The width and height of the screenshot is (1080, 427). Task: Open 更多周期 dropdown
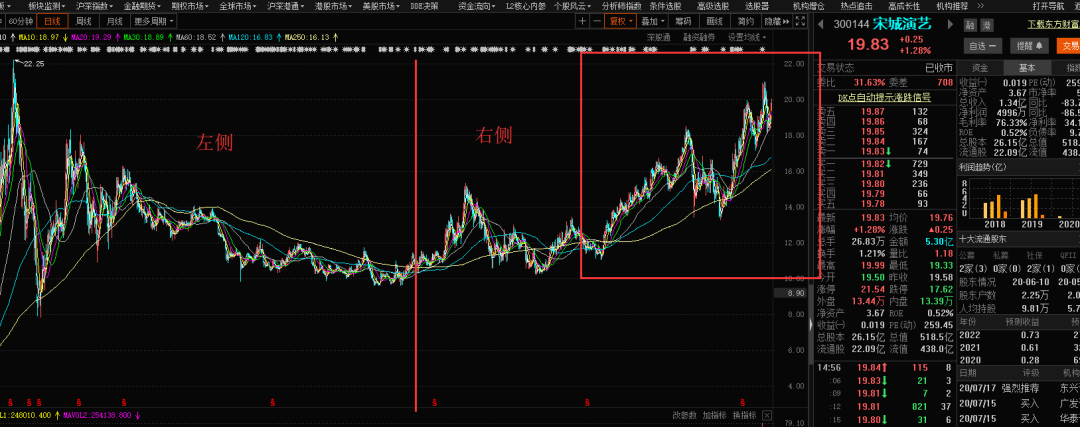(153, 21)
